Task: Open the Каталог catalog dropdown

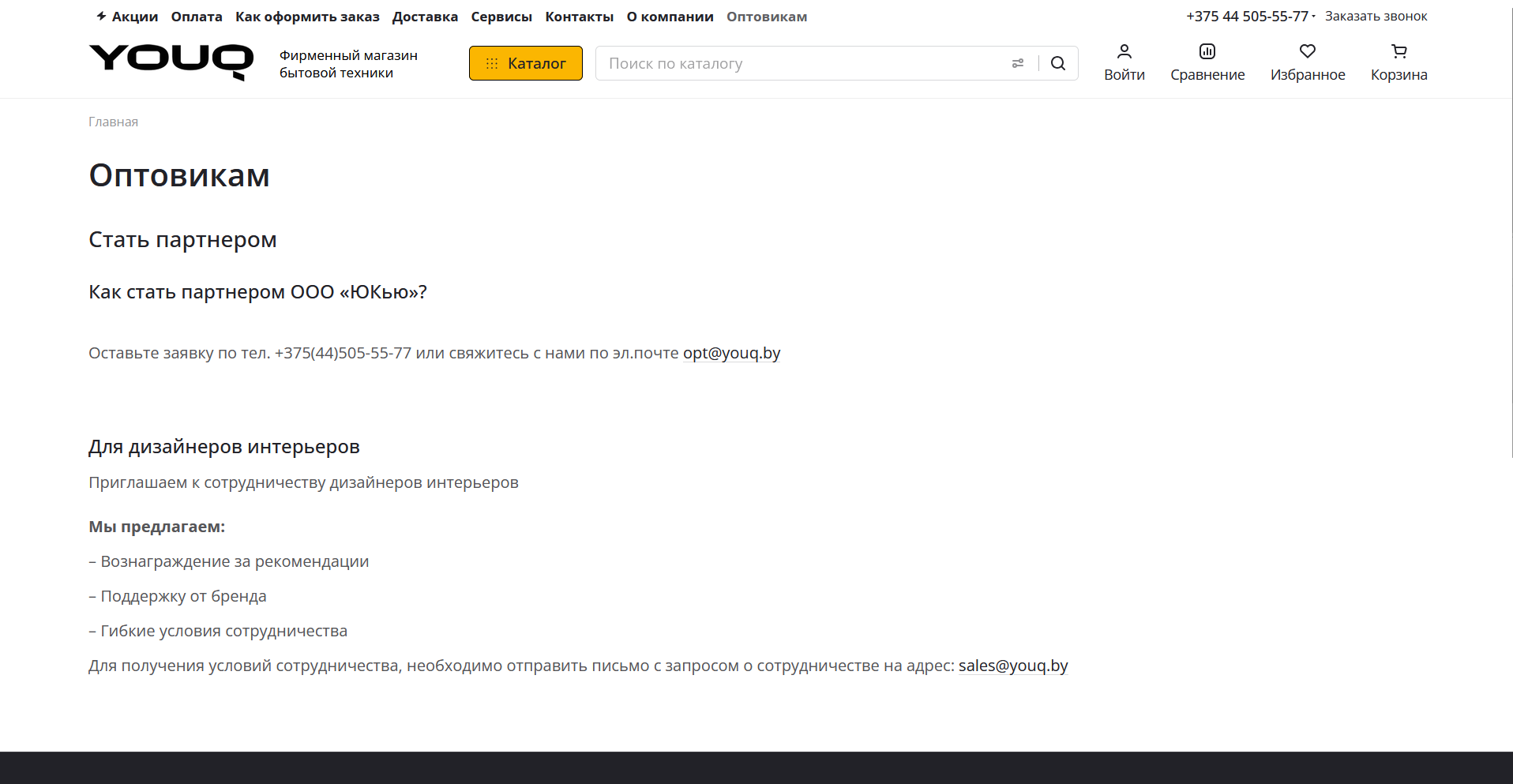Action: click(525, 63)
